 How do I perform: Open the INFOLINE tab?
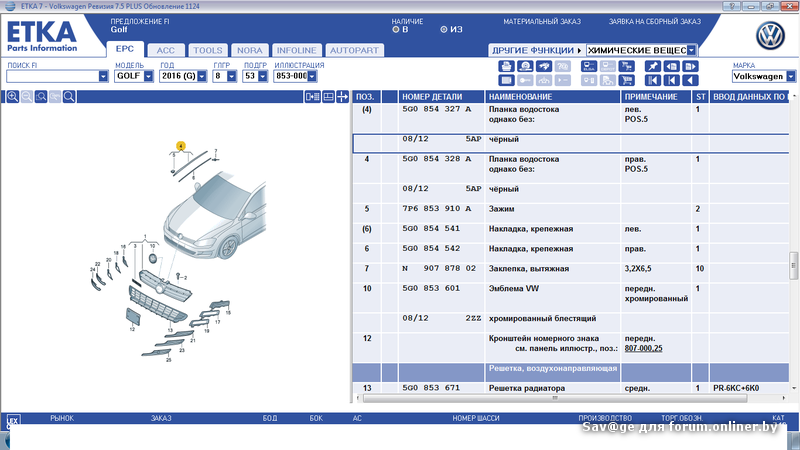(x=295, y=50)
